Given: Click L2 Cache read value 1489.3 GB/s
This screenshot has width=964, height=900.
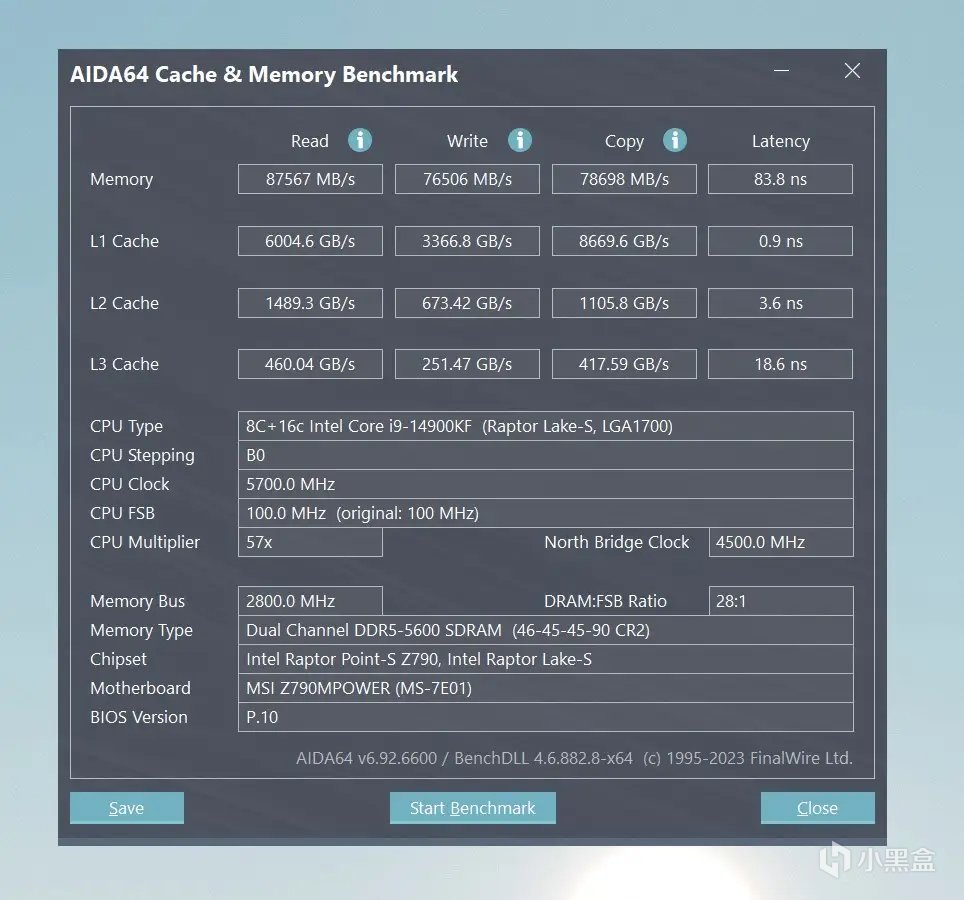Looking at the screenshot, I should pos(310,303).
